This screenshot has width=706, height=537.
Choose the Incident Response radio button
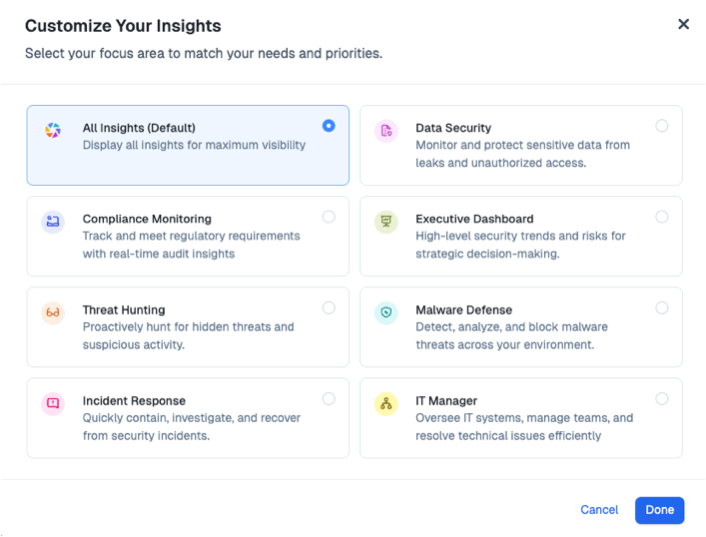[329, 399]
